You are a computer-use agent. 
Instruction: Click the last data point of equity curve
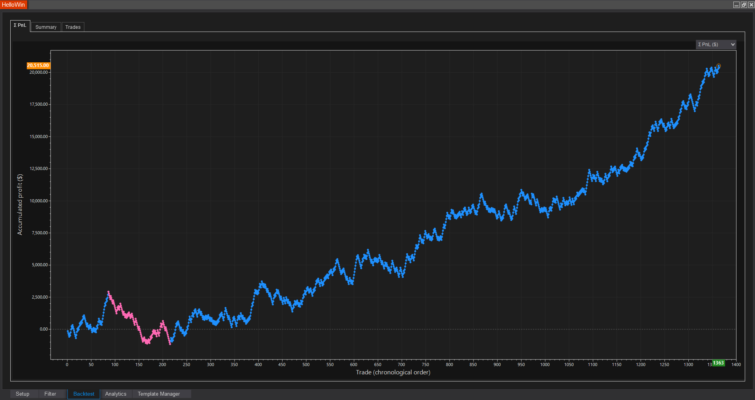click(718, 66)
